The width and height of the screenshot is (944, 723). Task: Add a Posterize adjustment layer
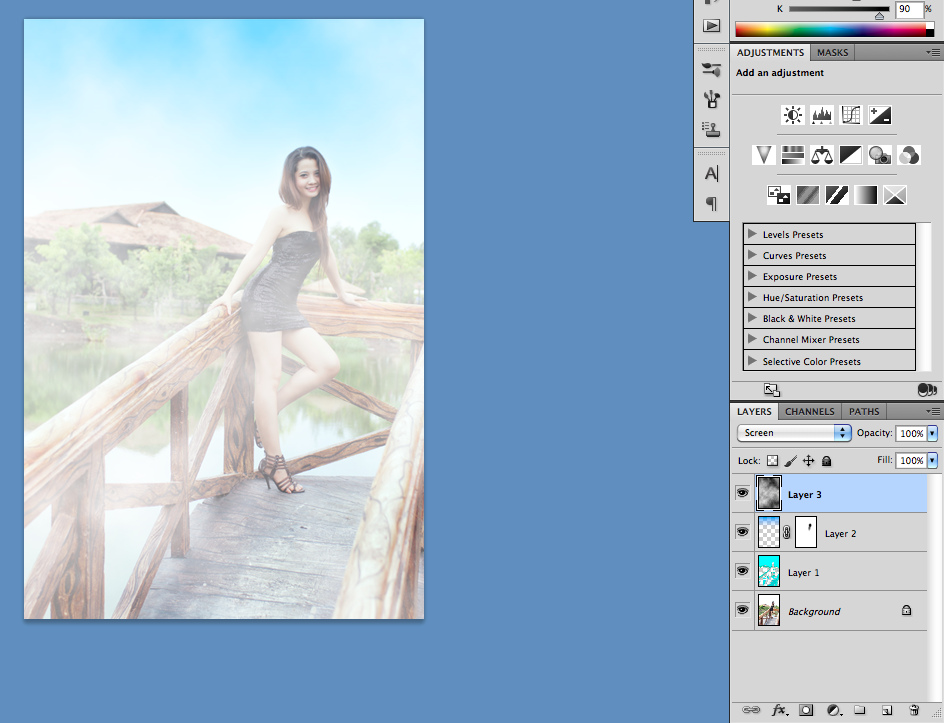coord(807,195)
